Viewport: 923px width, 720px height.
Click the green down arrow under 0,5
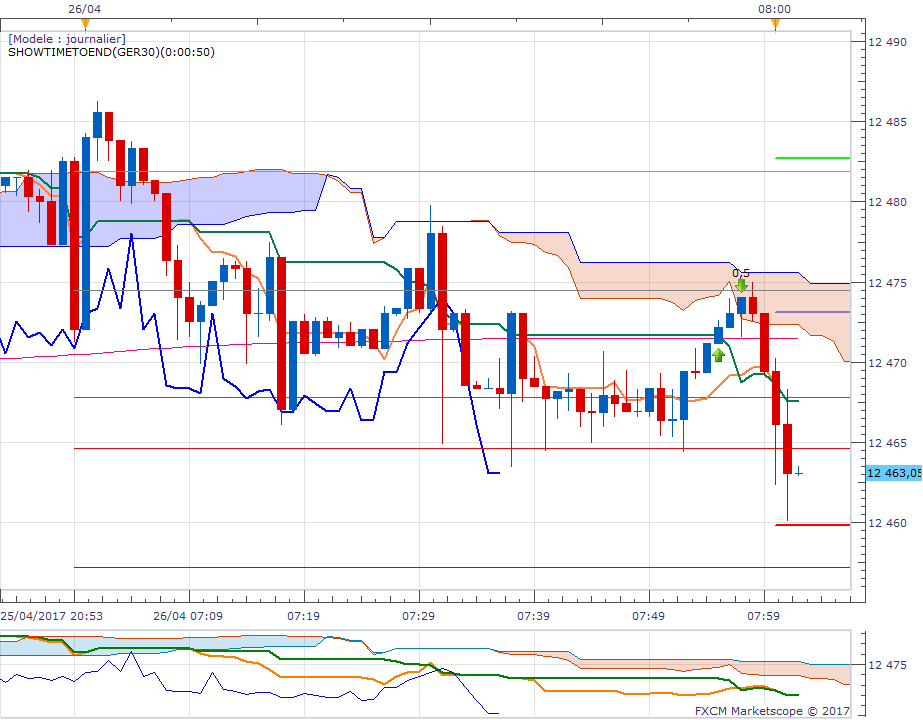click(x=741, y=286)
